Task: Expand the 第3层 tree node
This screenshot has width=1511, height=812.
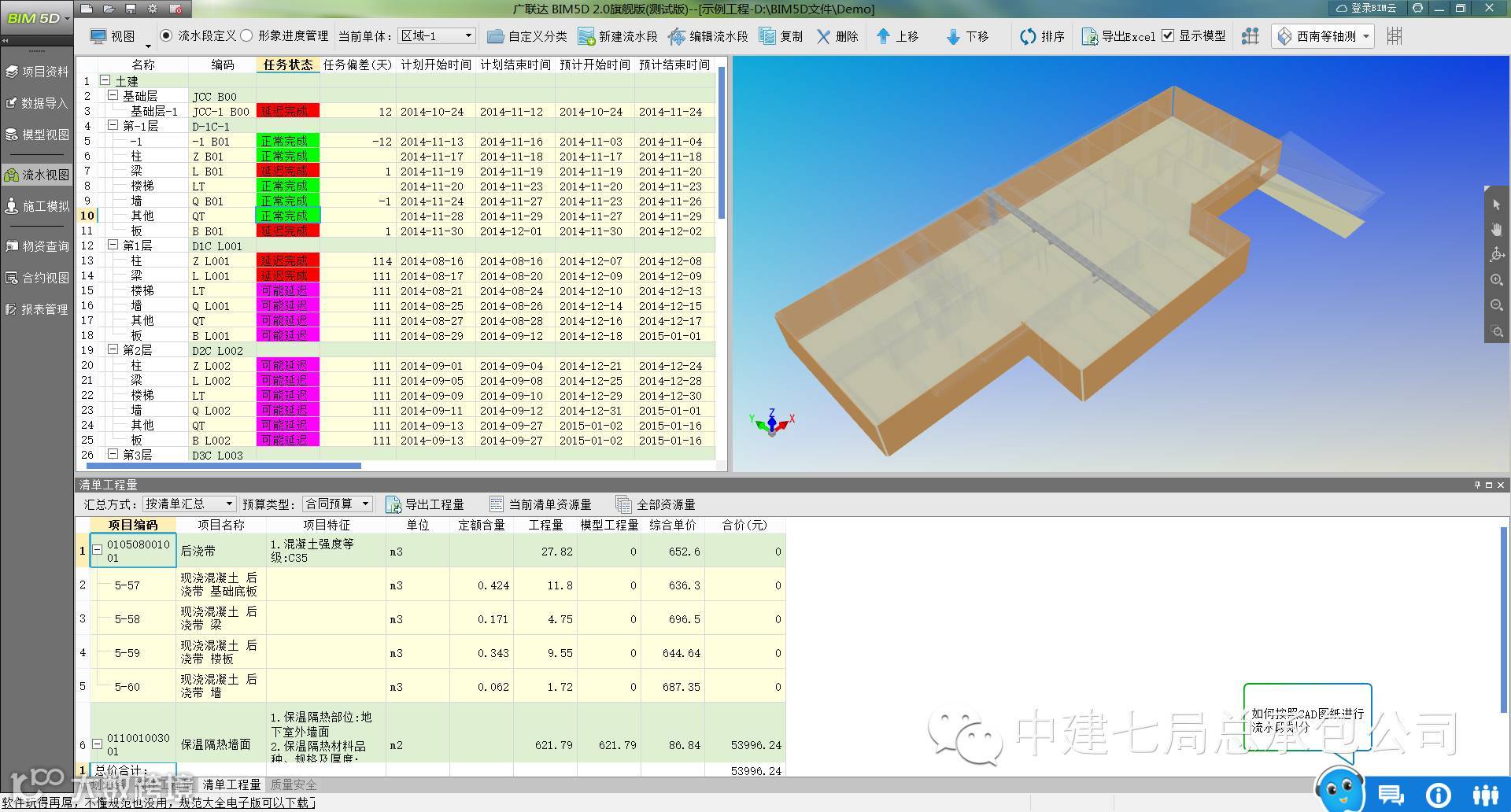Action: 113,454
